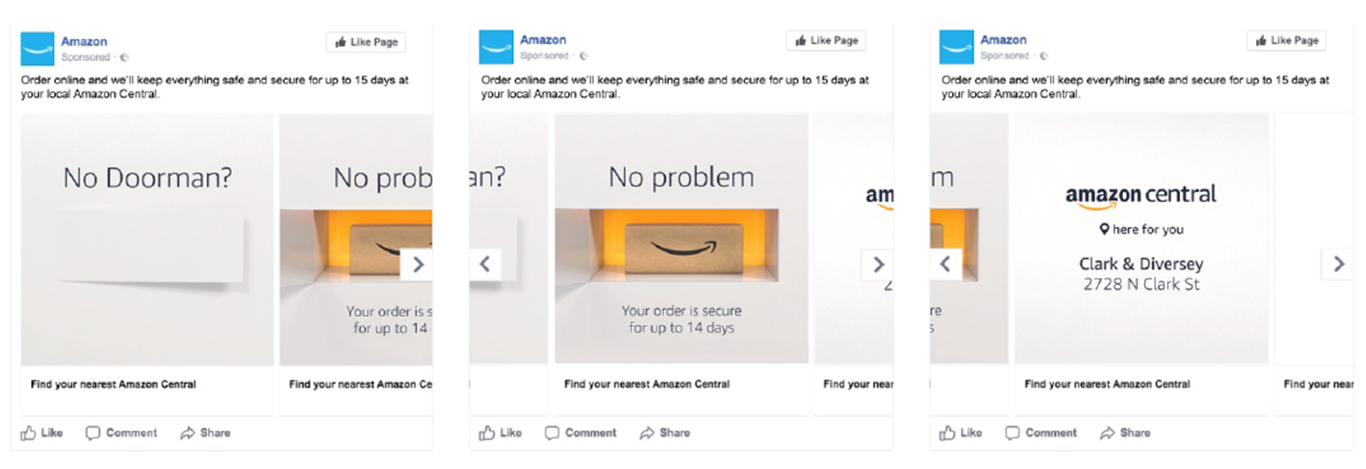Click 'Find your nearest Amazon Central' under No problem card

point(647,384)
